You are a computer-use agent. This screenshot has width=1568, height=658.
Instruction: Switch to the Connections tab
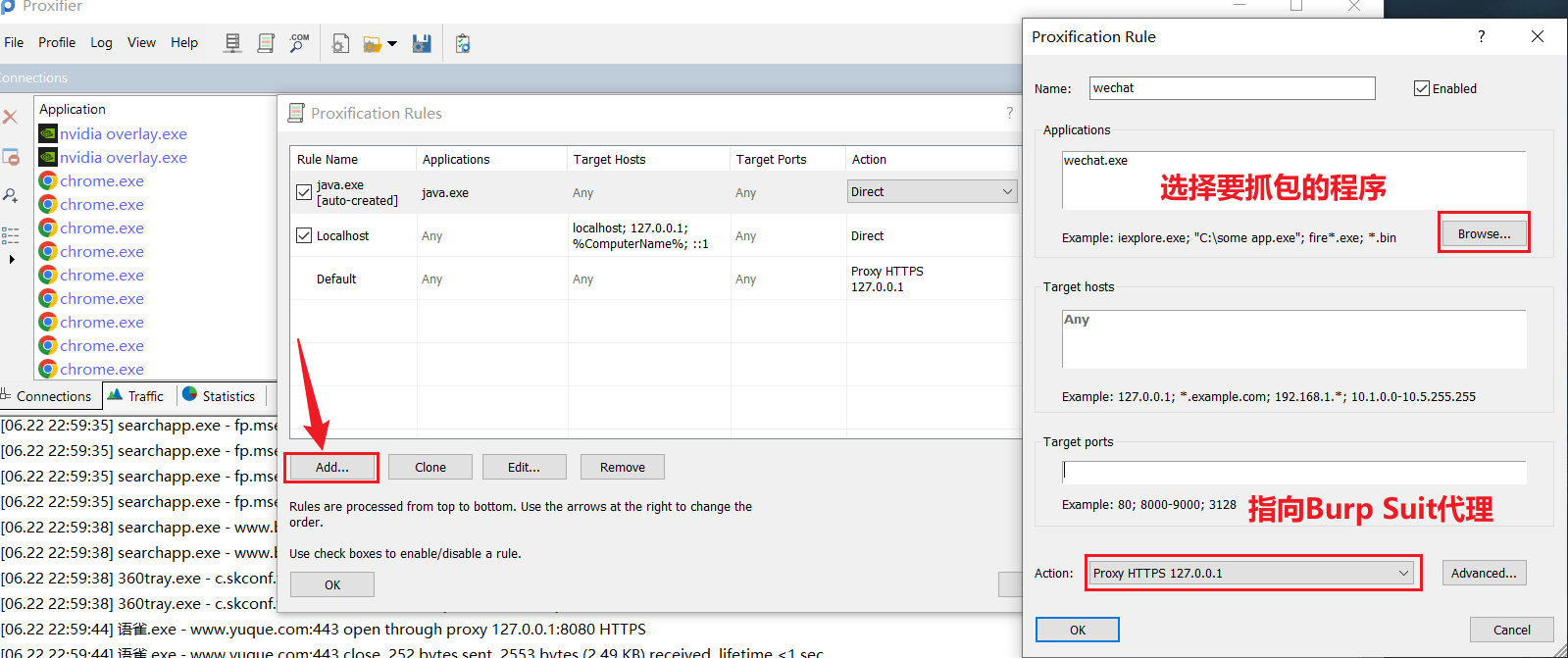coord(49,396)
